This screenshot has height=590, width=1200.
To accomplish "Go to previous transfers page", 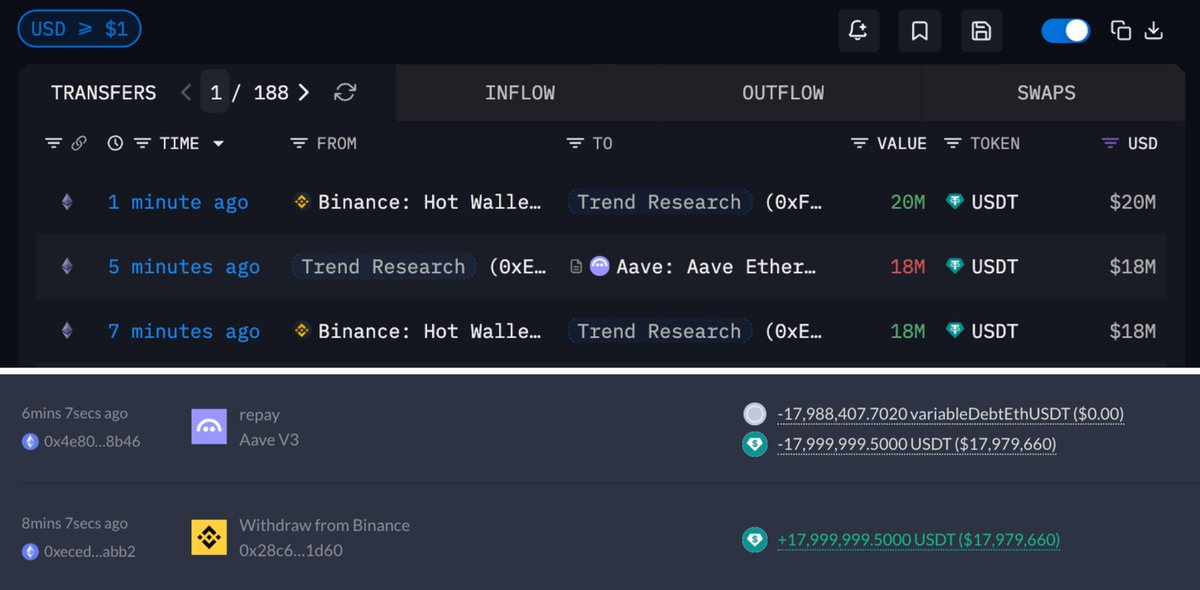I will point(186,93).
